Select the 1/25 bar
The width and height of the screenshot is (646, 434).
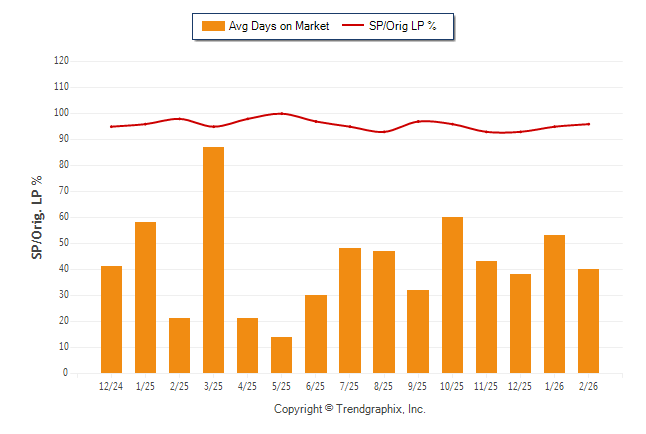(x=145, y=297)
